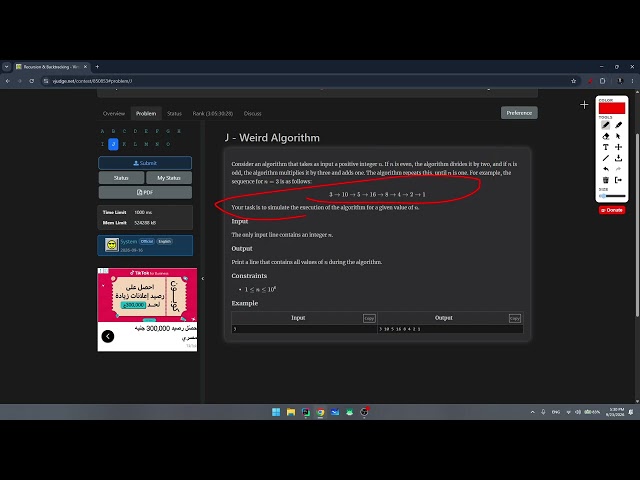Open the PDF version of the problem
Image resolution: width=640 pixels, height=480 pixels.
tap(145, 192)
